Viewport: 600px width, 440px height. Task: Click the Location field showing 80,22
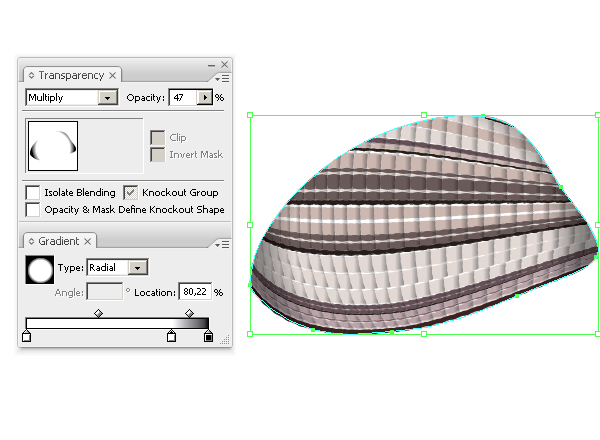coord(195,292)
